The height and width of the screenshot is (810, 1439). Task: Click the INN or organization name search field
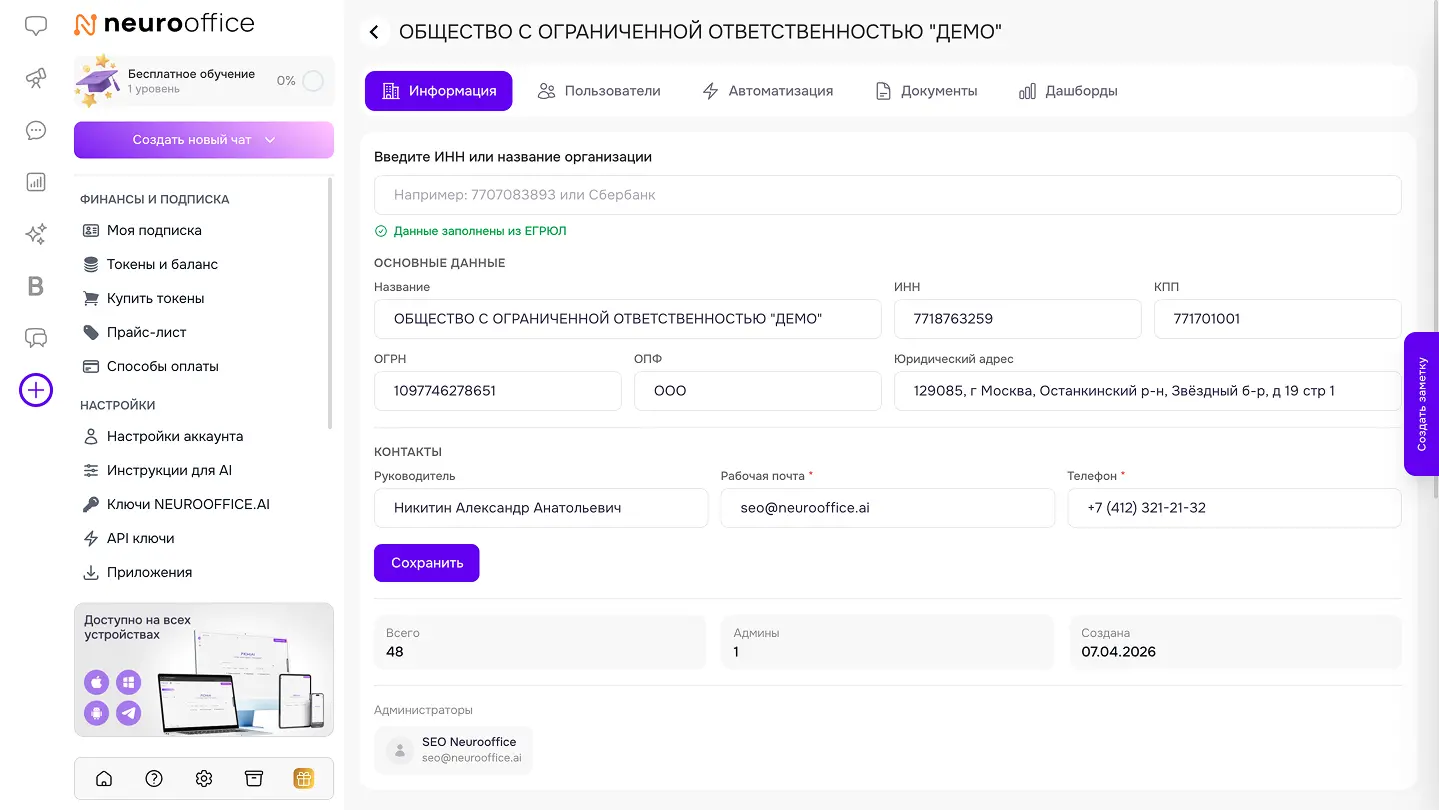point(888,195)
